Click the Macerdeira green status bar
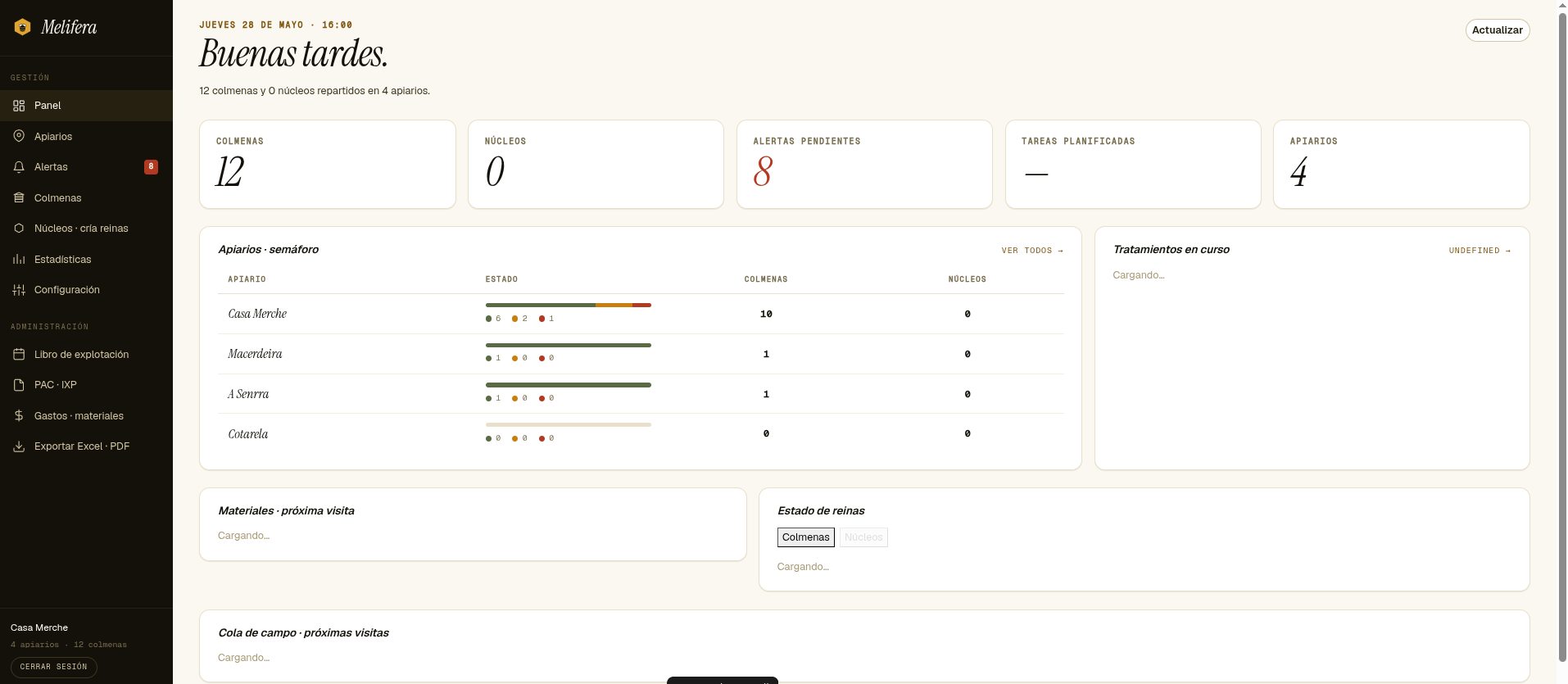1568x684 pixels. [569, 345]
